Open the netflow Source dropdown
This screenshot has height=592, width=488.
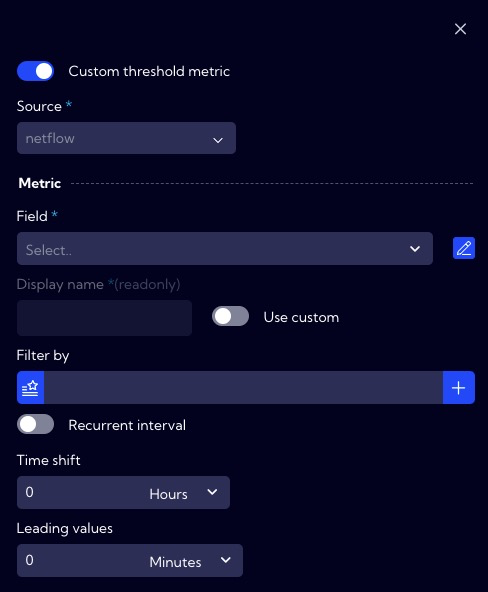(x=126, y=138)
